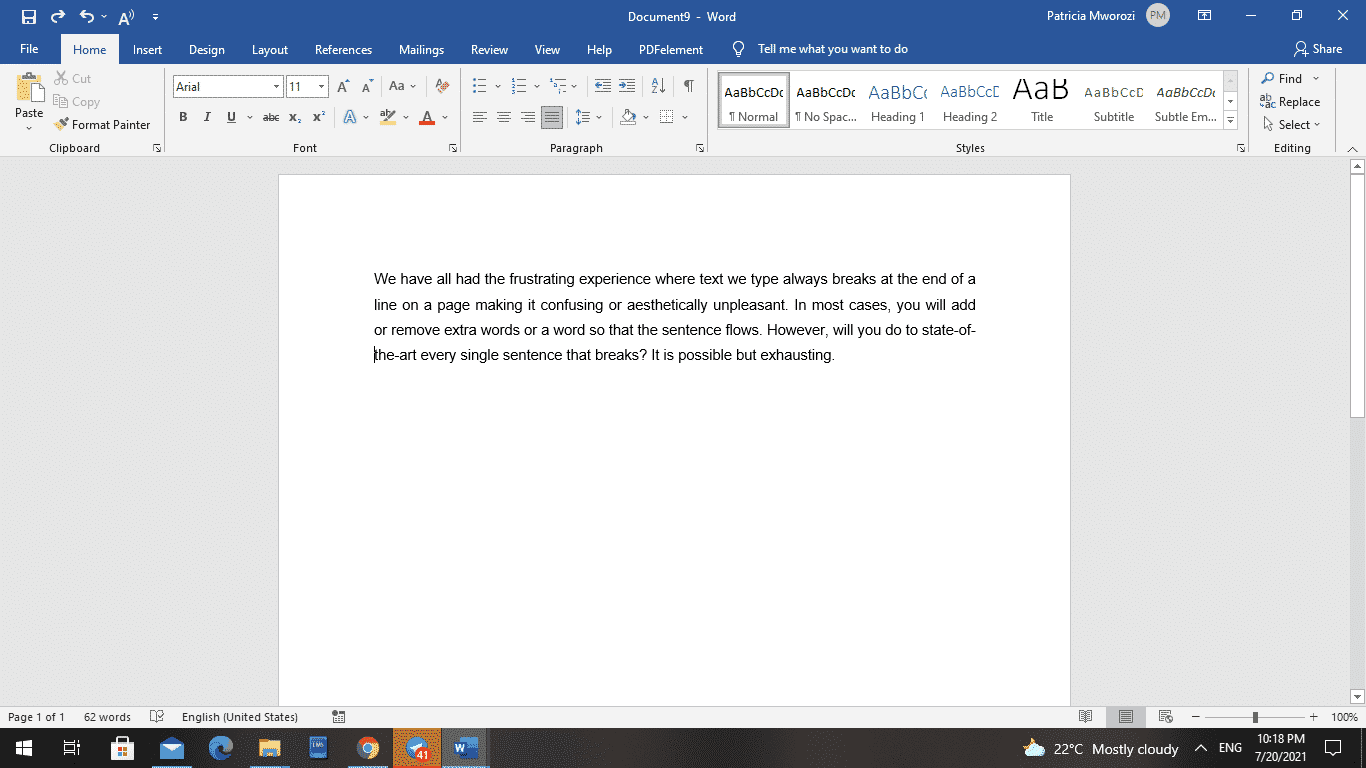Viewport: 1366px width, 768px height.
Task: Open the Format Painter tool
Action: [x=103, y=124]
